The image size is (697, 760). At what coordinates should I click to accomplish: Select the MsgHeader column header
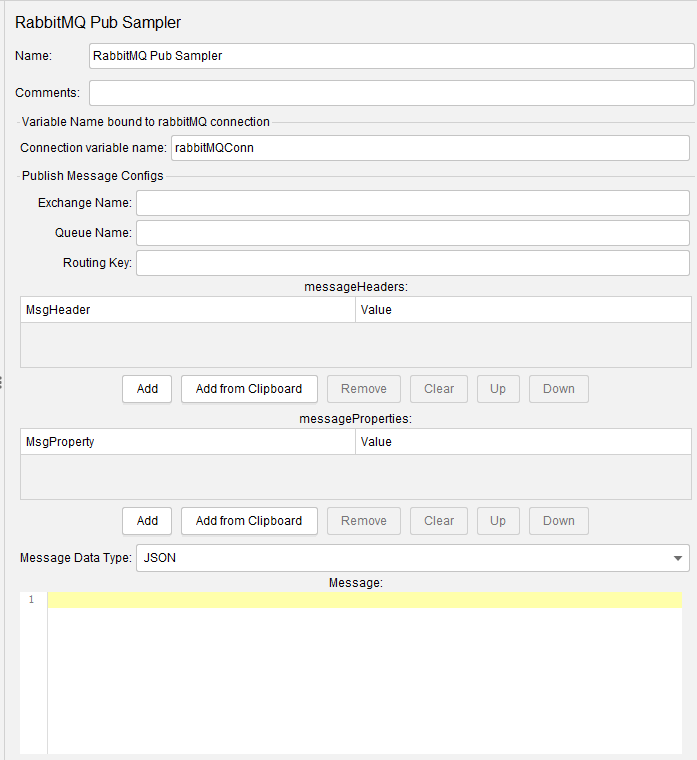(x=188, y=310)
